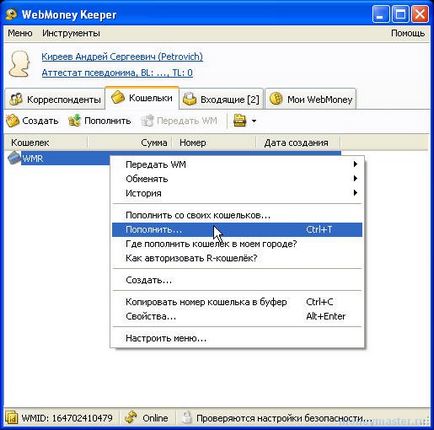Click the Пополнить toolbar icon
The width and height of the screenshot is (434, 430).
point(74,121)
